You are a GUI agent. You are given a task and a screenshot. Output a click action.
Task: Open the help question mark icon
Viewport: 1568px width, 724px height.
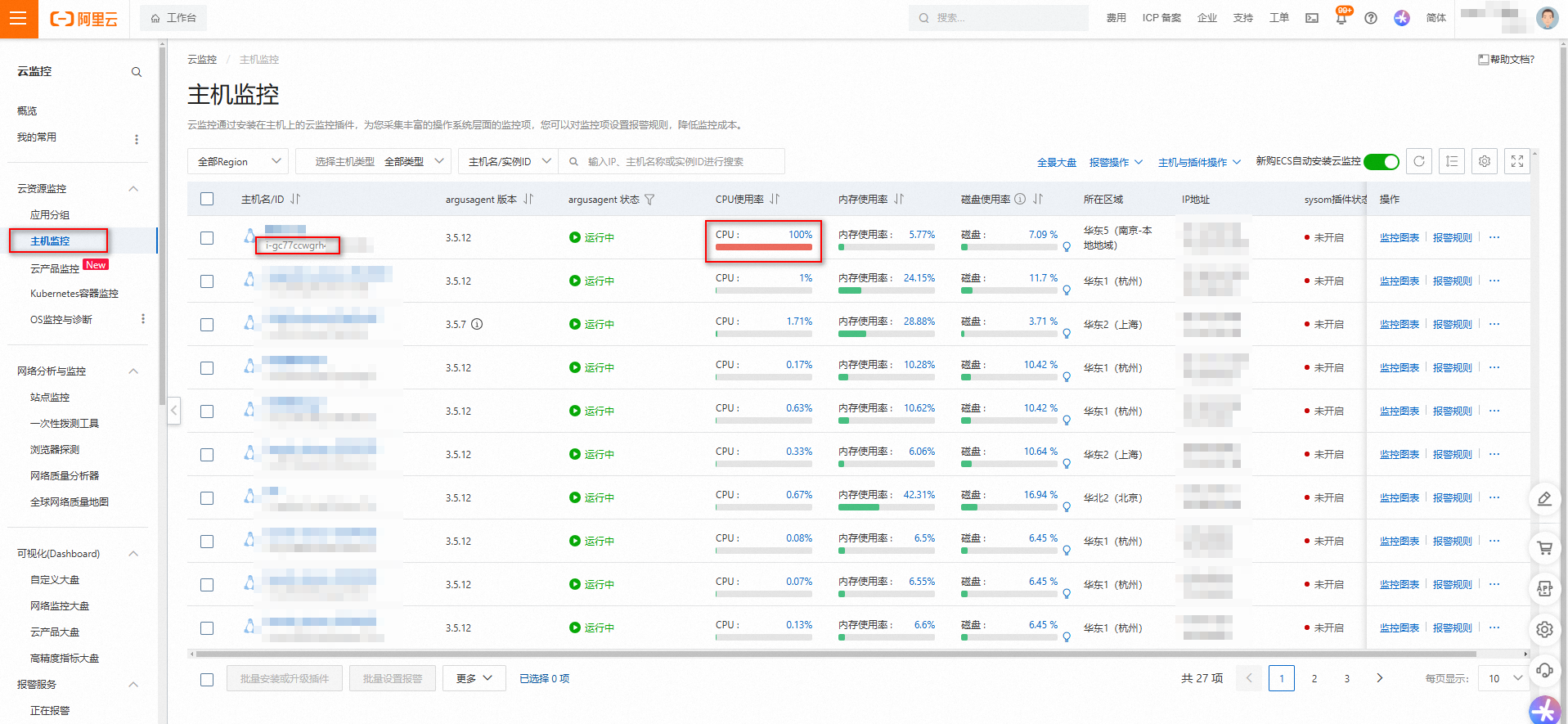click(1371, 18)
